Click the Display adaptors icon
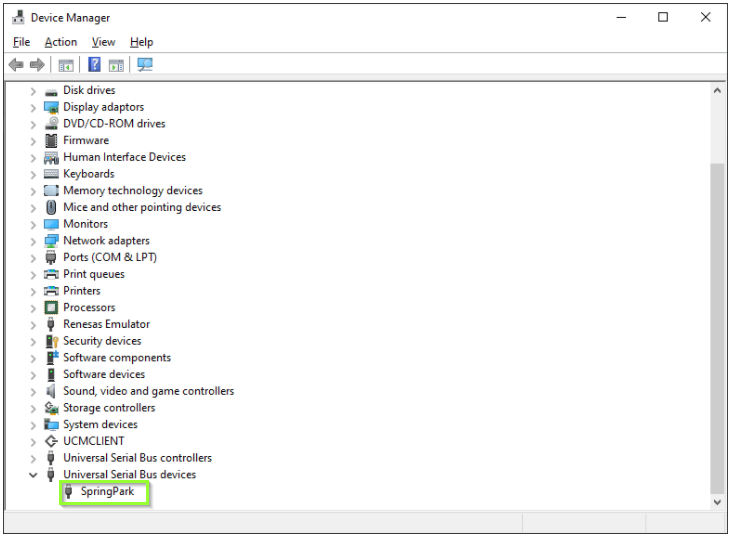Image resolution: width=731 pixels, height=537 pixels. [x=51, y=108]
